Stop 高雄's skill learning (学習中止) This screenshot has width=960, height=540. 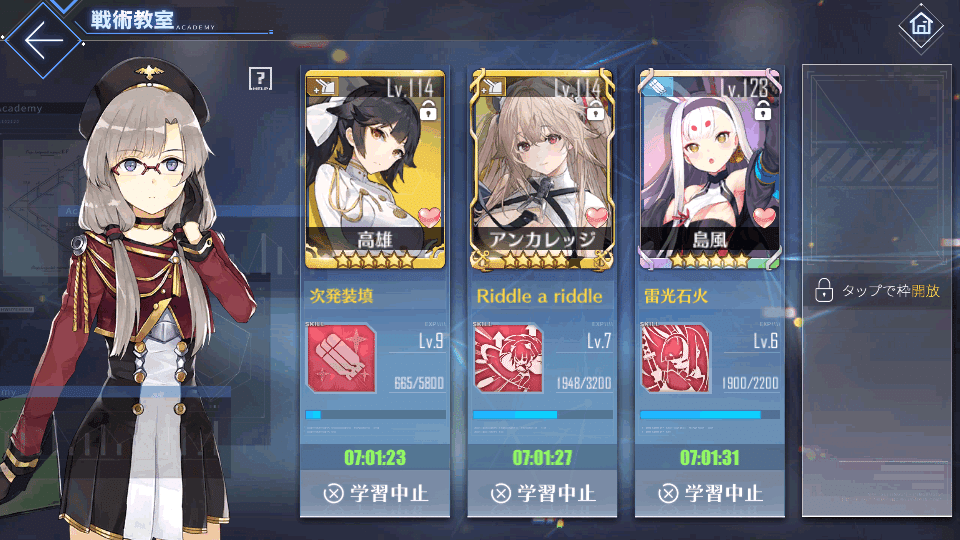375,493
